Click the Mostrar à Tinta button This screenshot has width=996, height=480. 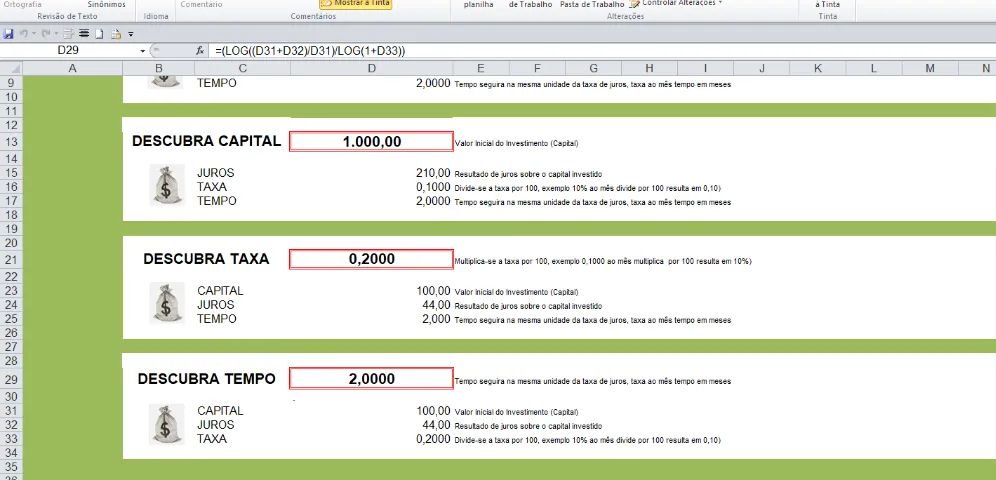tap(356, 4)
